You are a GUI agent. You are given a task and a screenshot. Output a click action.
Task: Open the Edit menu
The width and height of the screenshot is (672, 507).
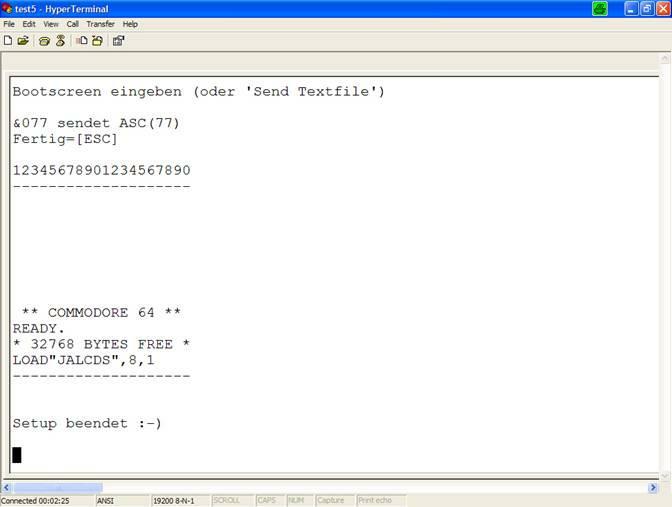click(29, 24)
